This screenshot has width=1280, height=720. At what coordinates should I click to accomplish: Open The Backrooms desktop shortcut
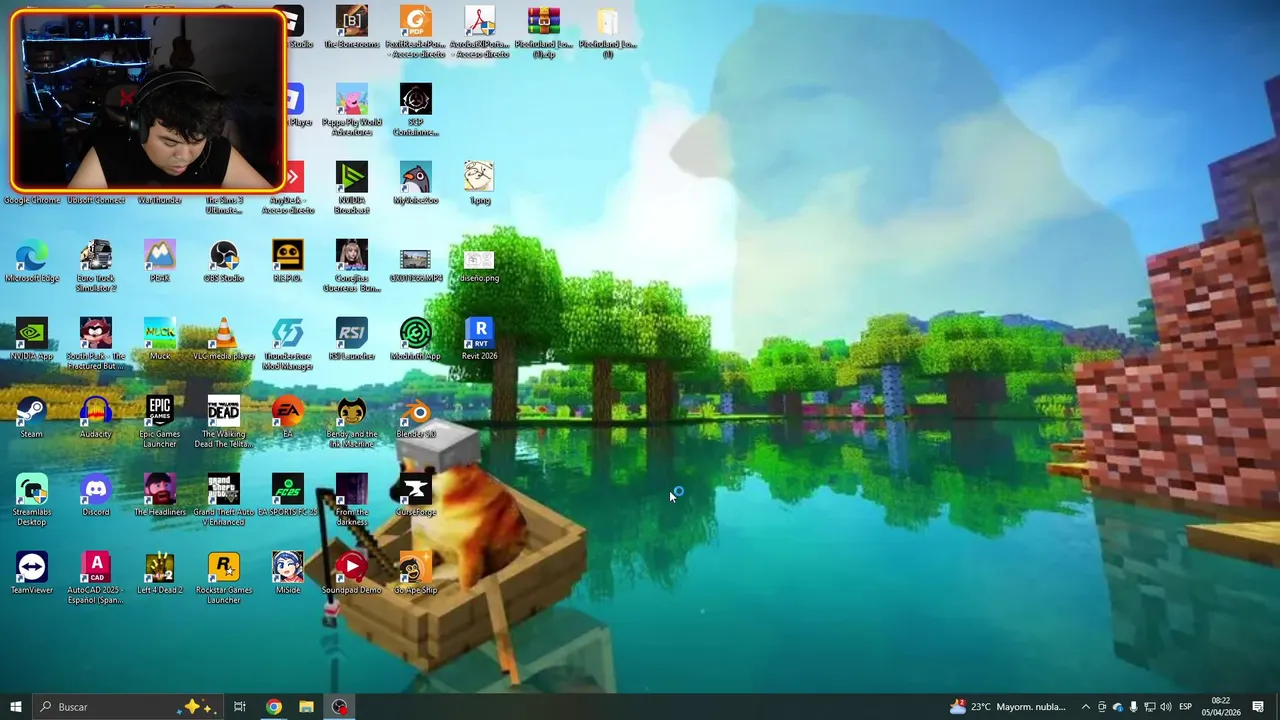[x=352, y=27]
